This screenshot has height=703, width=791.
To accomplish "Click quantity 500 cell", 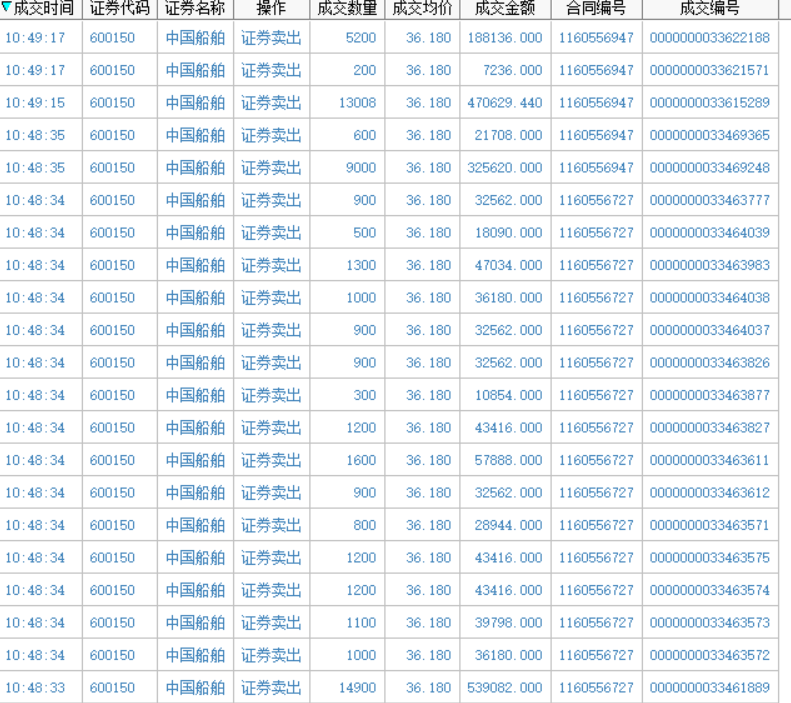I will pyautogui.click(x=365, y=233).
